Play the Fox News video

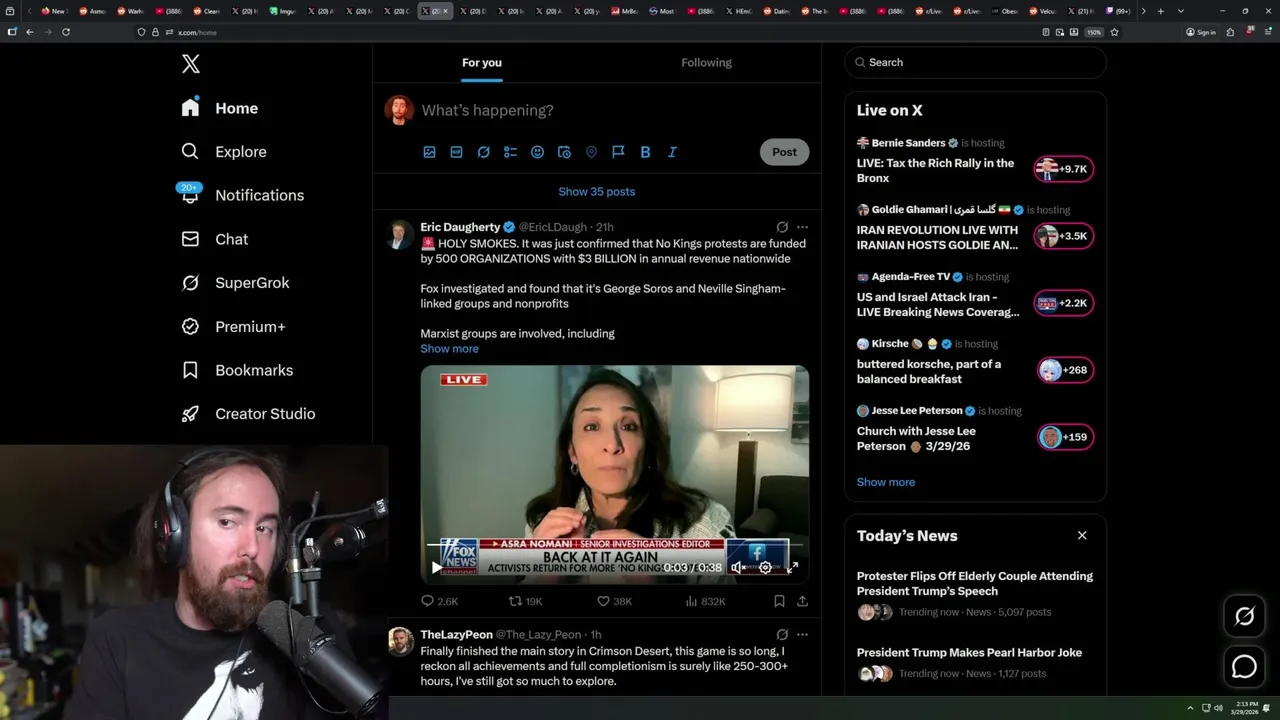(x=436, y=567)
